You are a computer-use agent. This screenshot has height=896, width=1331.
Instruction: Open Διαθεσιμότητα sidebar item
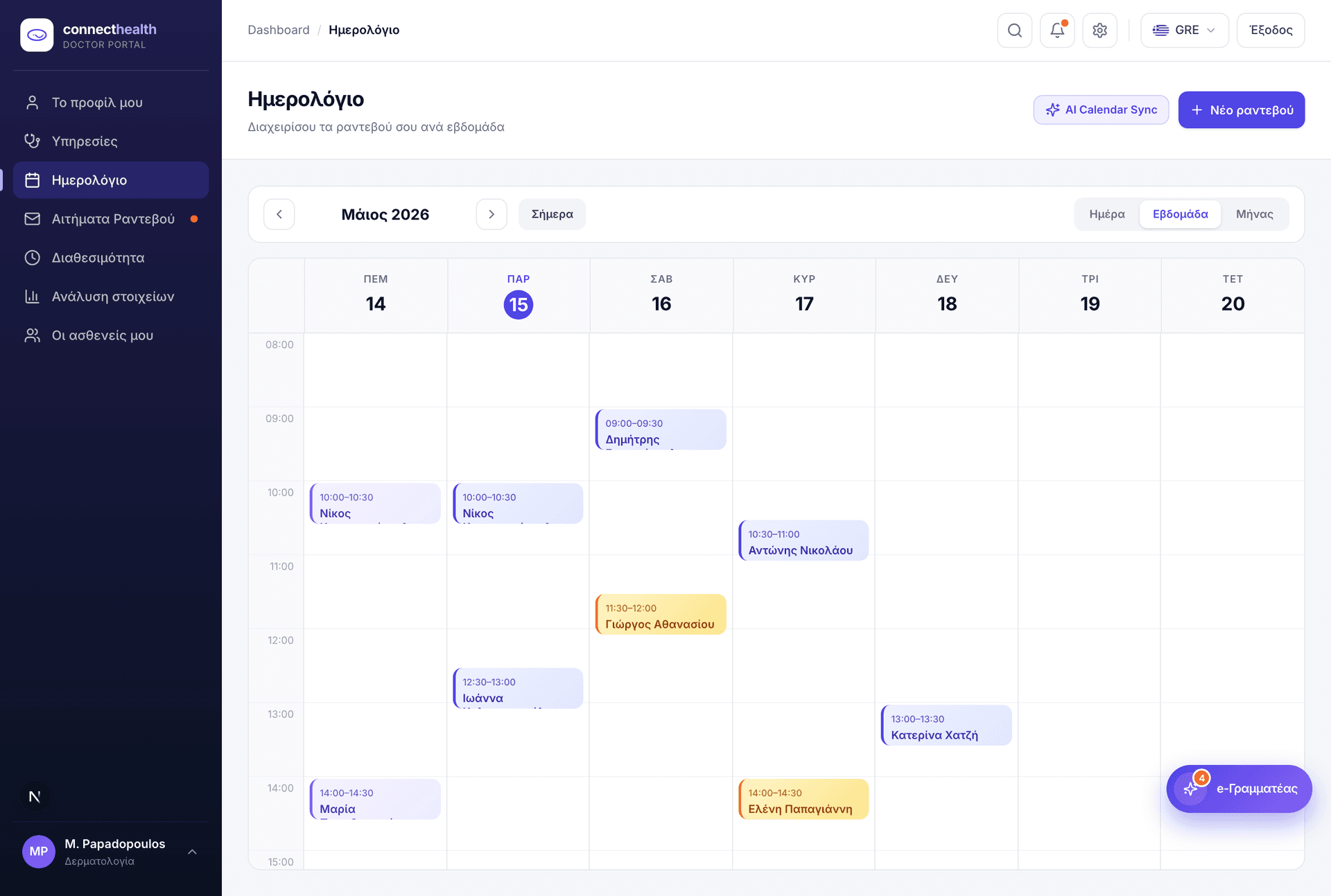[x=111, y=258]
